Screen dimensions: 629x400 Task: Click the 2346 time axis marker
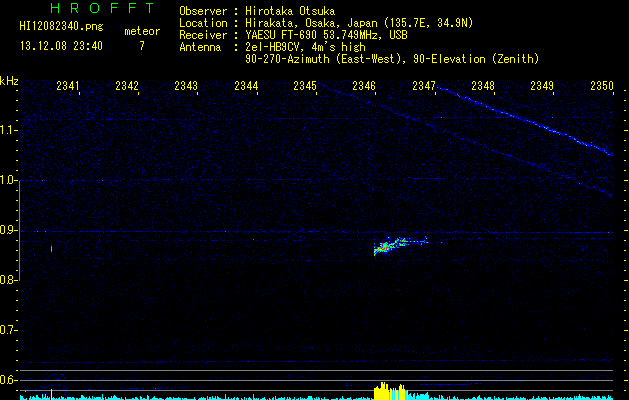tap(364, 86)
